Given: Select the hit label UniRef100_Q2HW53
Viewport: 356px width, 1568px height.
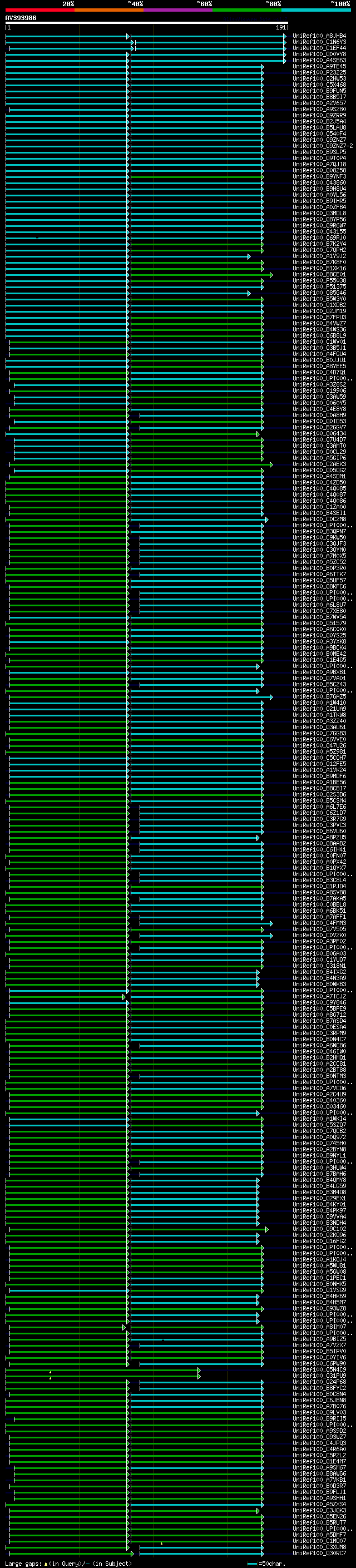Looking at the screenshot, I should point(319,78).
